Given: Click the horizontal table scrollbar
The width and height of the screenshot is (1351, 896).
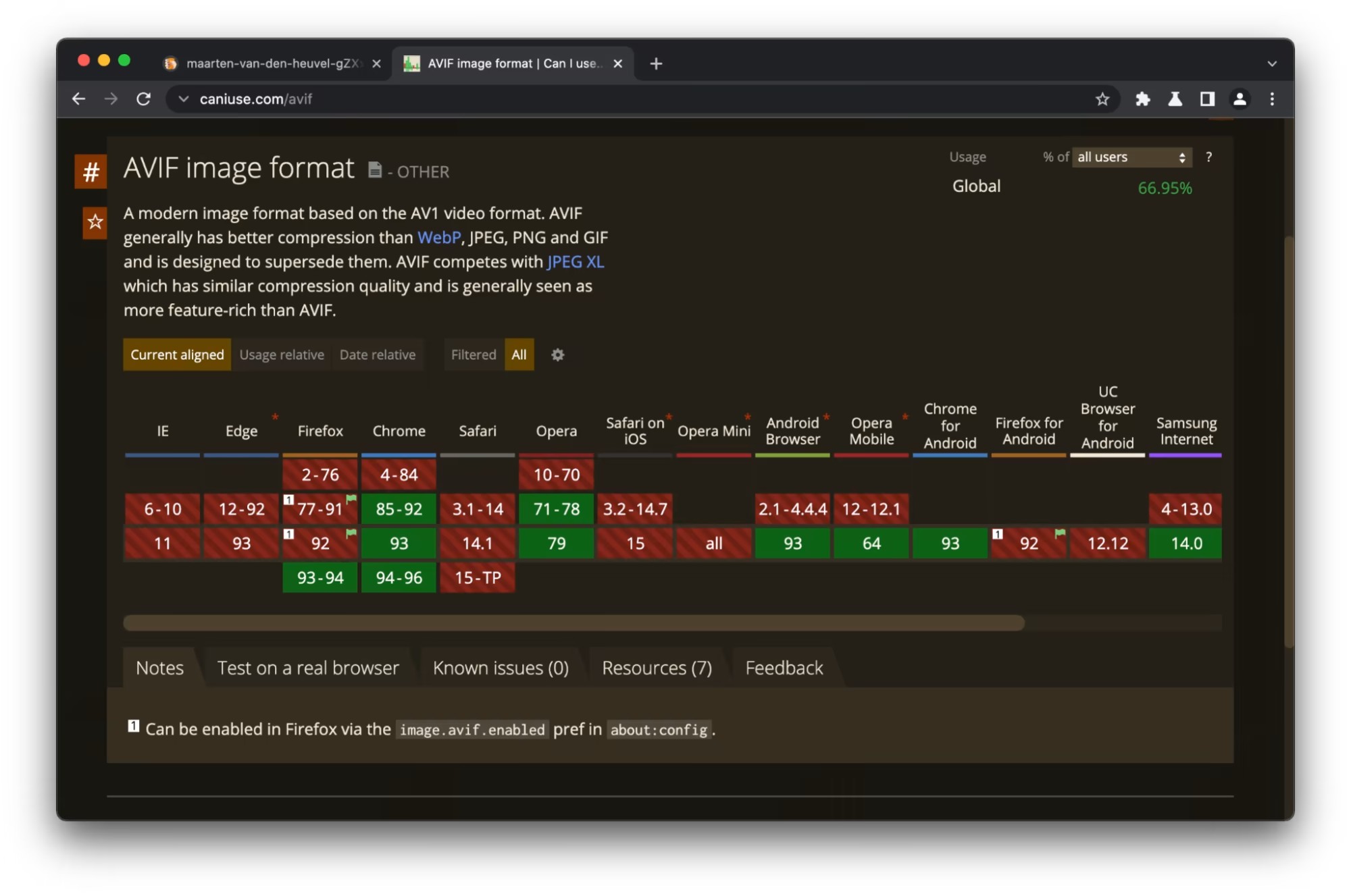Looking at the screenshot, I should pyautogui.click(x=573, y=623).
